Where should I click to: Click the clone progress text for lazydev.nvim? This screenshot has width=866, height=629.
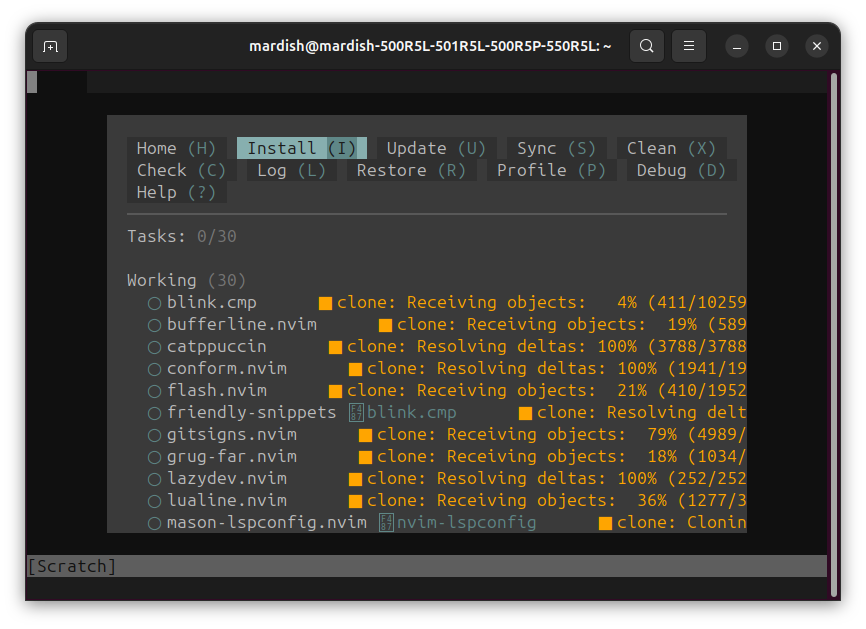(557, 479)
